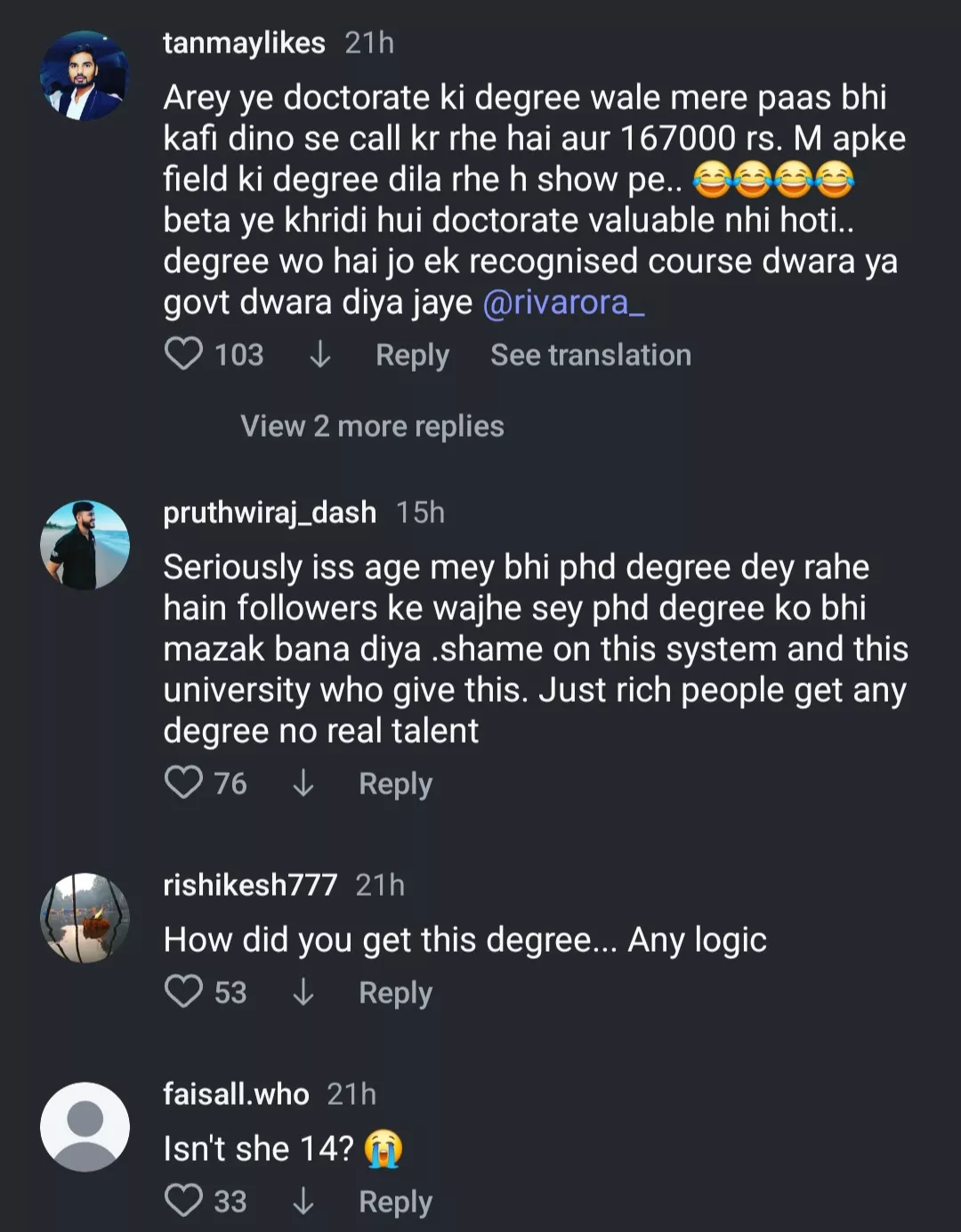Screen dimensions: 961x1232
Task: Tap the down arrow on pruthwiraj_dash's comment
Action: 303,783
